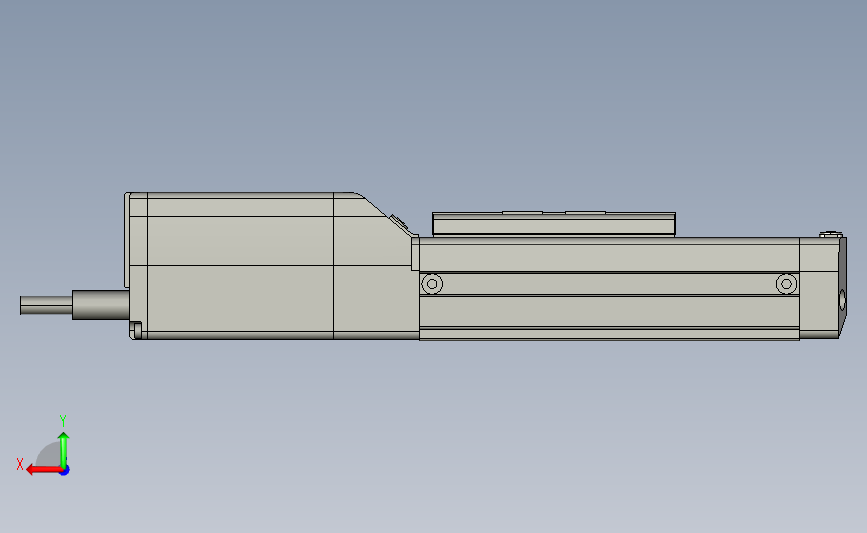Click the red X axis arrow of the triad

coord(43,470)
